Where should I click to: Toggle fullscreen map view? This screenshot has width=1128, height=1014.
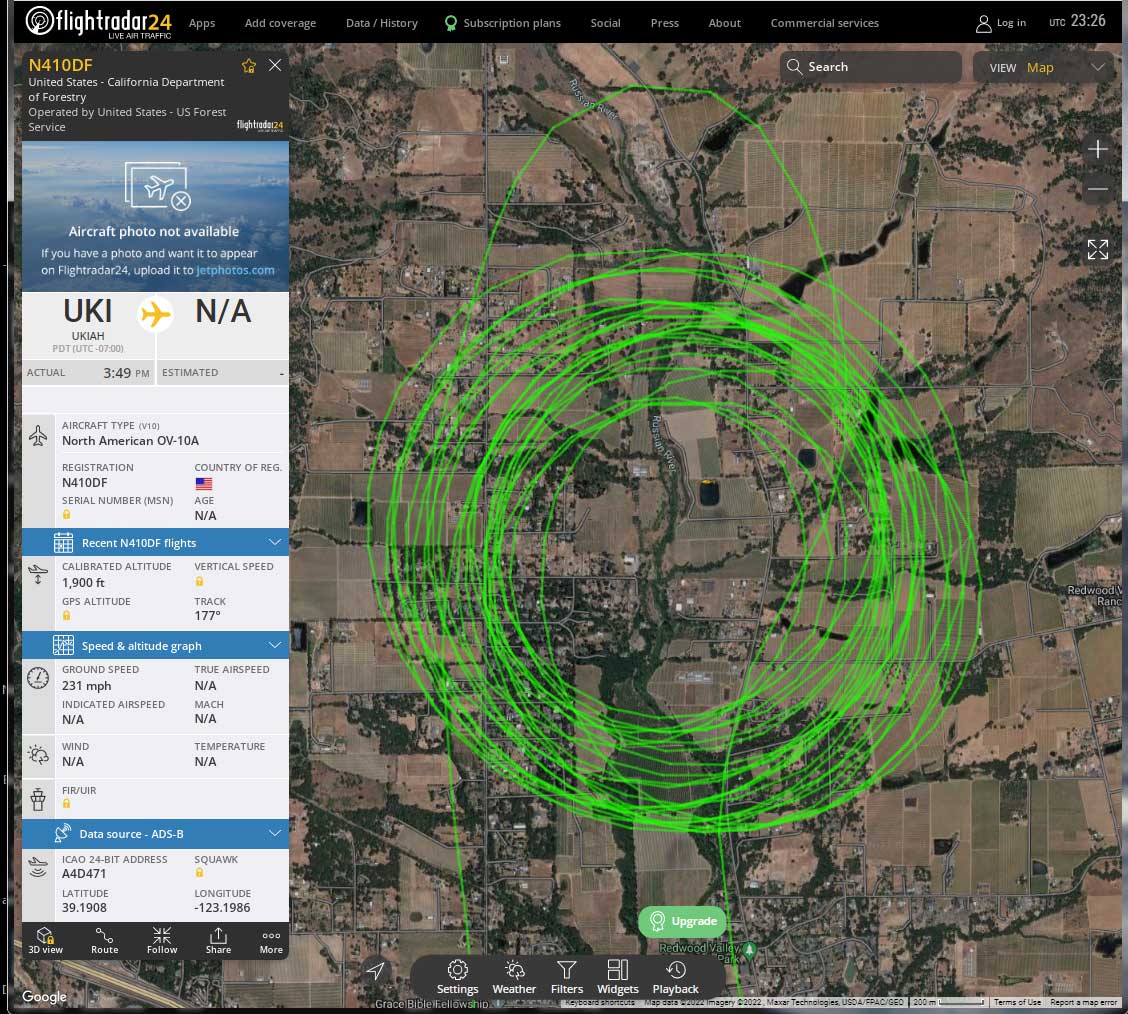[1097, 250]
